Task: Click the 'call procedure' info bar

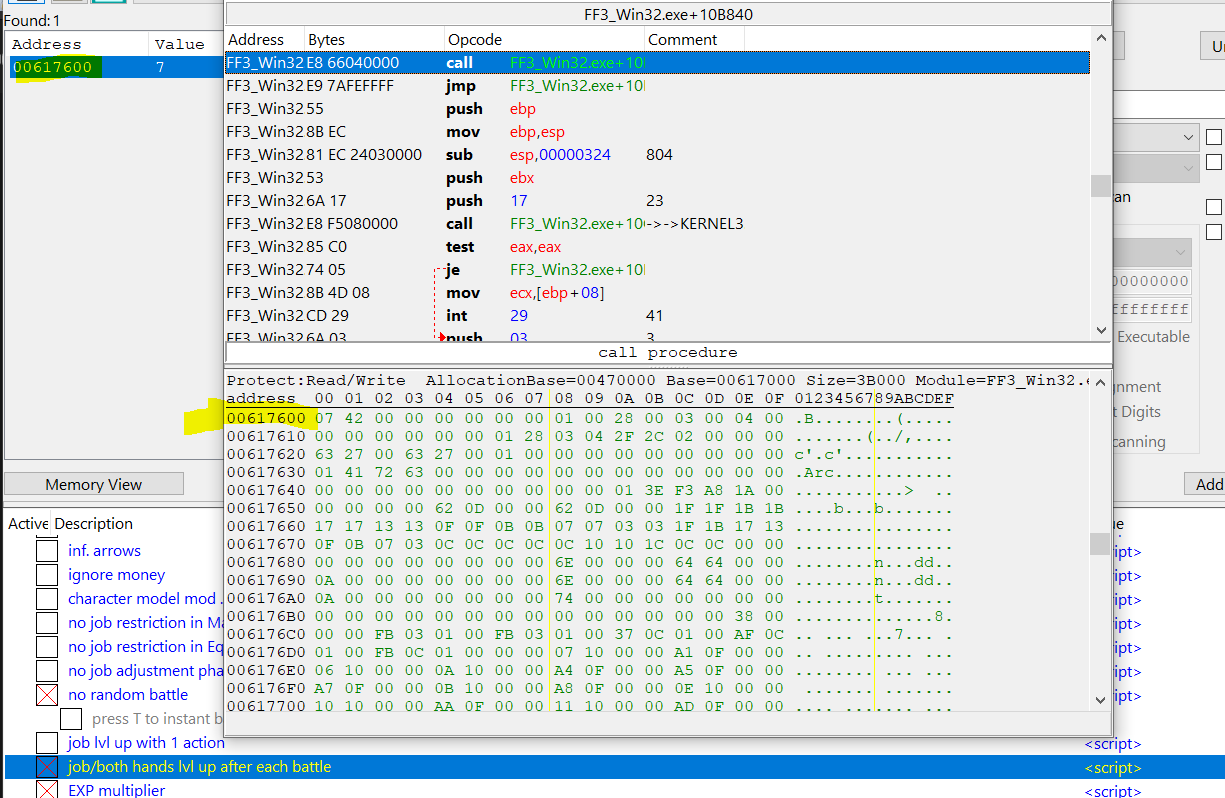Action: [x=668, y=353]
